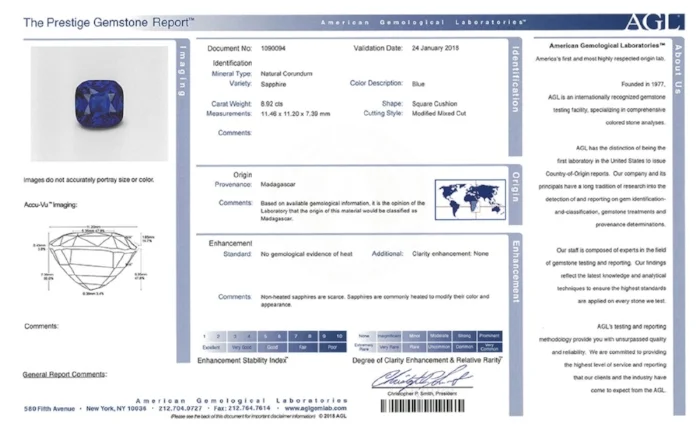Screen dimensions: 700x424
Task: Click the validation date 24 January 2018
Action: pos(435,48)
